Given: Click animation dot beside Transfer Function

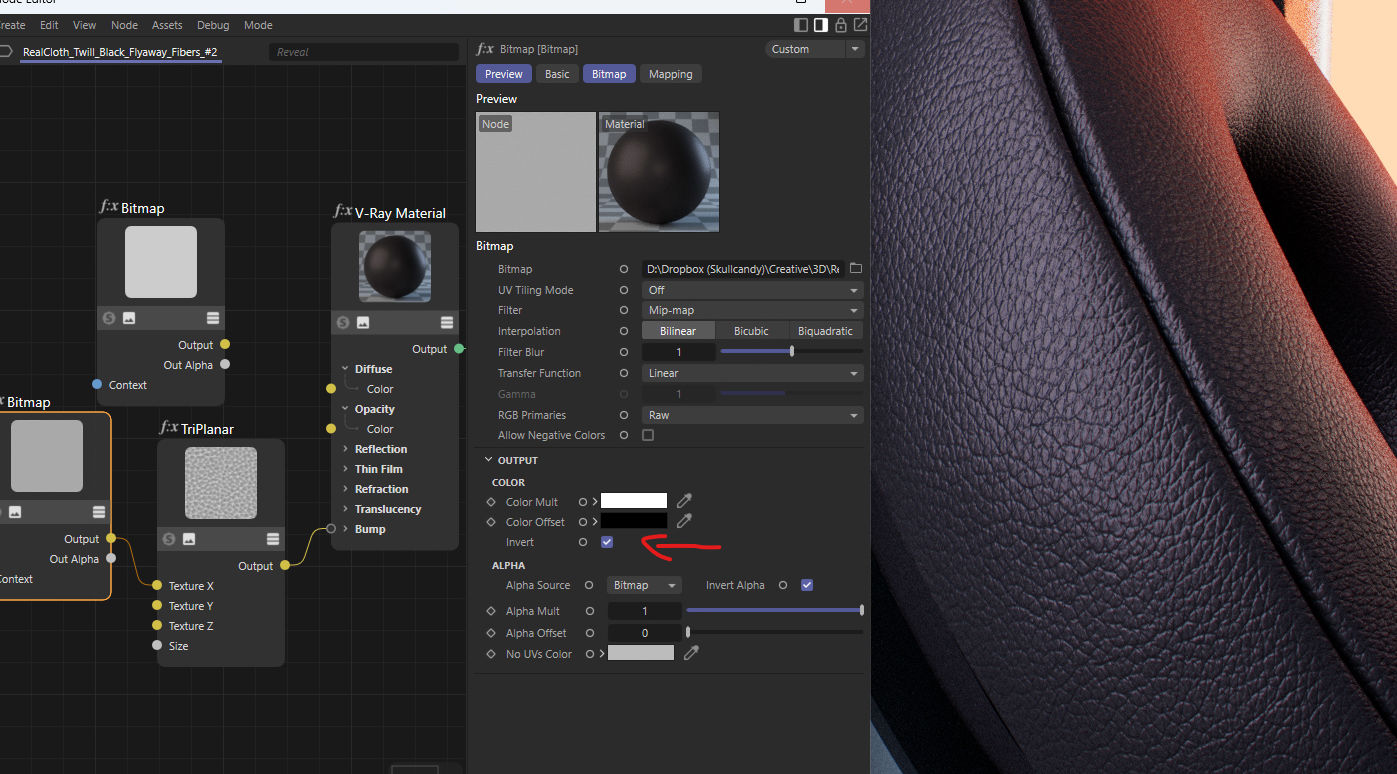Looking at the screenshot, I should click(624, 373).
